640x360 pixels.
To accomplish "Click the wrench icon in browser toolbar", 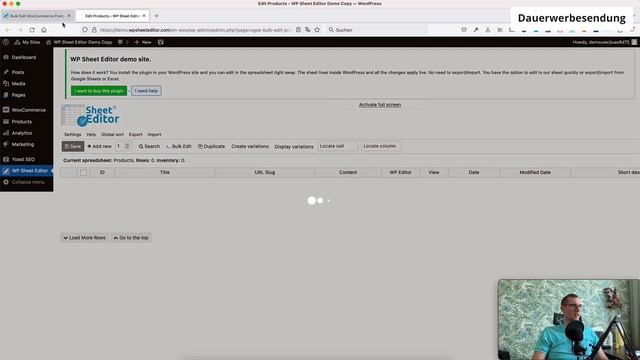I will [476, 30].
